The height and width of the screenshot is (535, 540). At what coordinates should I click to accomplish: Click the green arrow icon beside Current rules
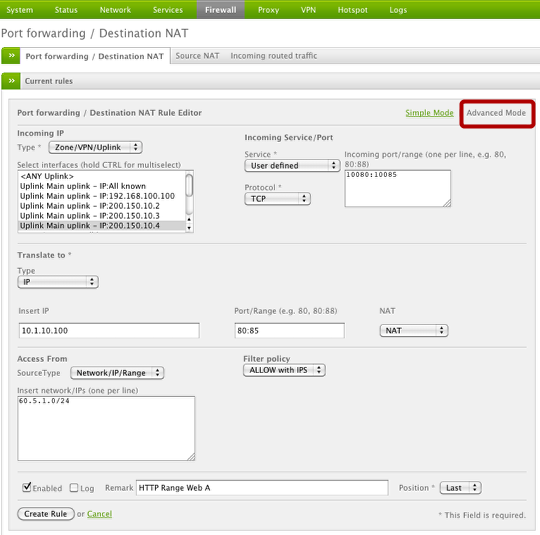pos(11,81)
